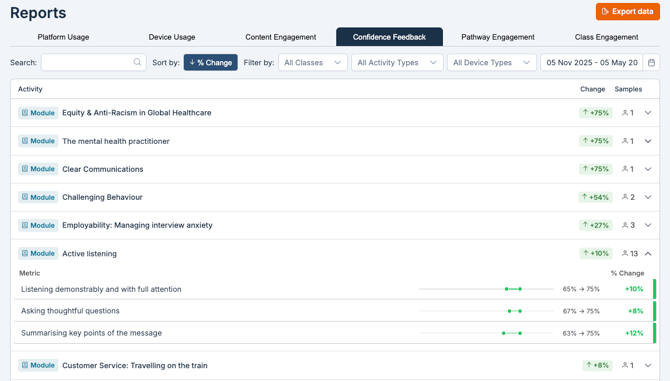Go to the Pathway Engagement tab
Screen dimensions: 670x381
(x=498, y=37)
